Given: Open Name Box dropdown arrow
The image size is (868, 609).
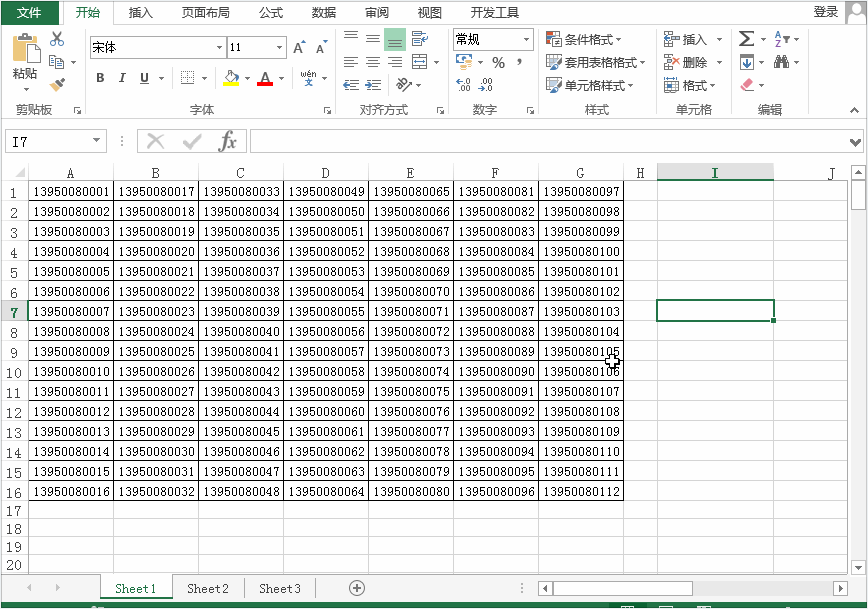Looking at the screenshot, I should pyautogui.click(x=96, y=141).
